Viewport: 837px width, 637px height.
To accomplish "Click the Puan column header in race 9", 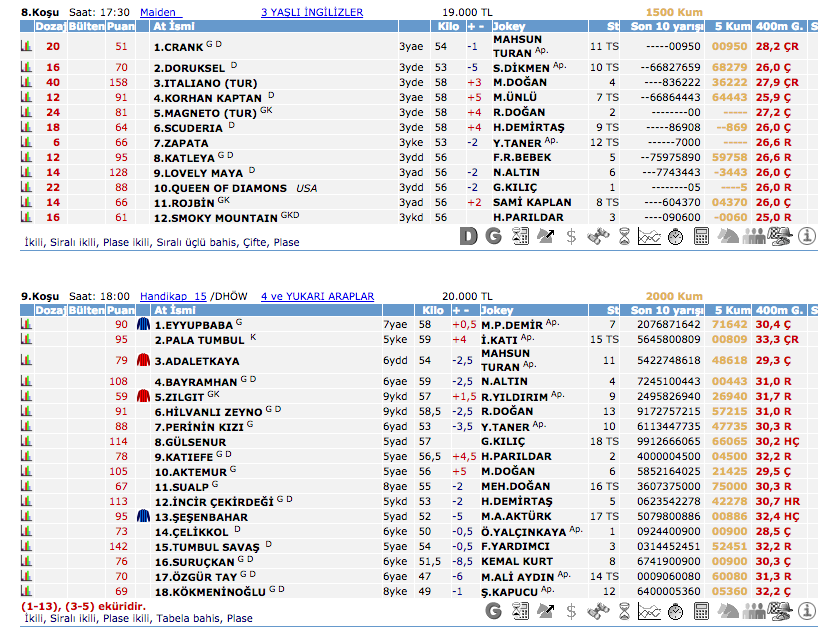I will pyautogui.click(x=121, y=311).
